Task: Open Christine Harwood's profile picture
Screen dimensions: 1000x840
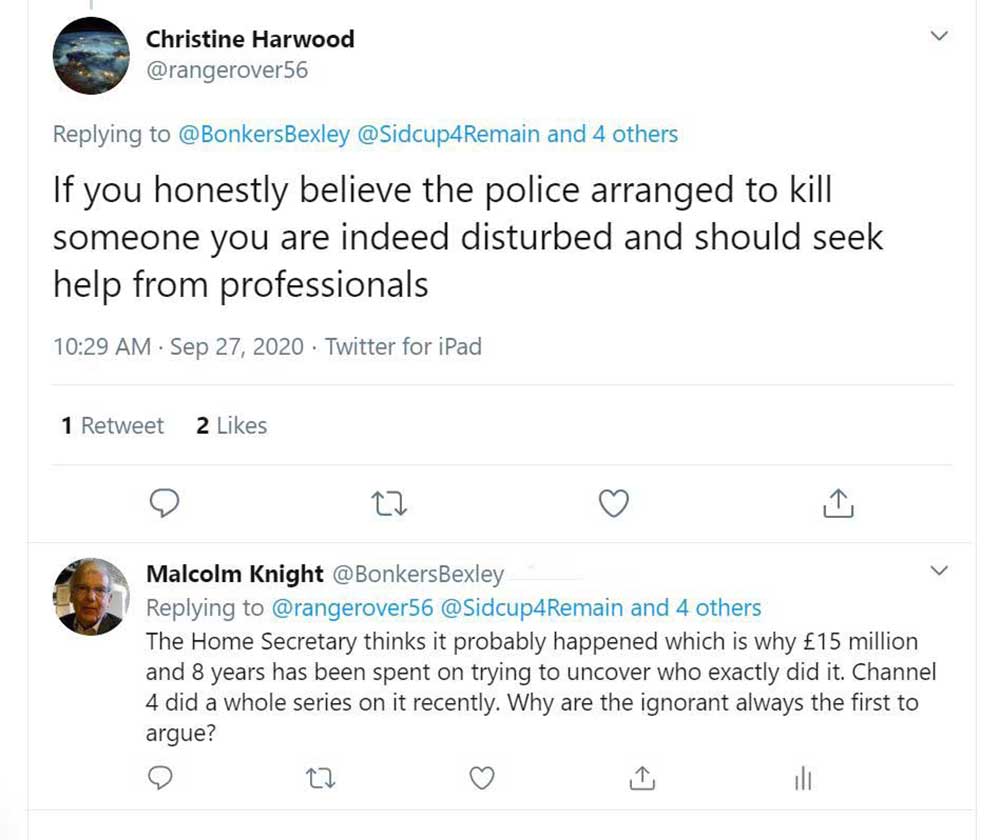Action: [x=91, y=56]
